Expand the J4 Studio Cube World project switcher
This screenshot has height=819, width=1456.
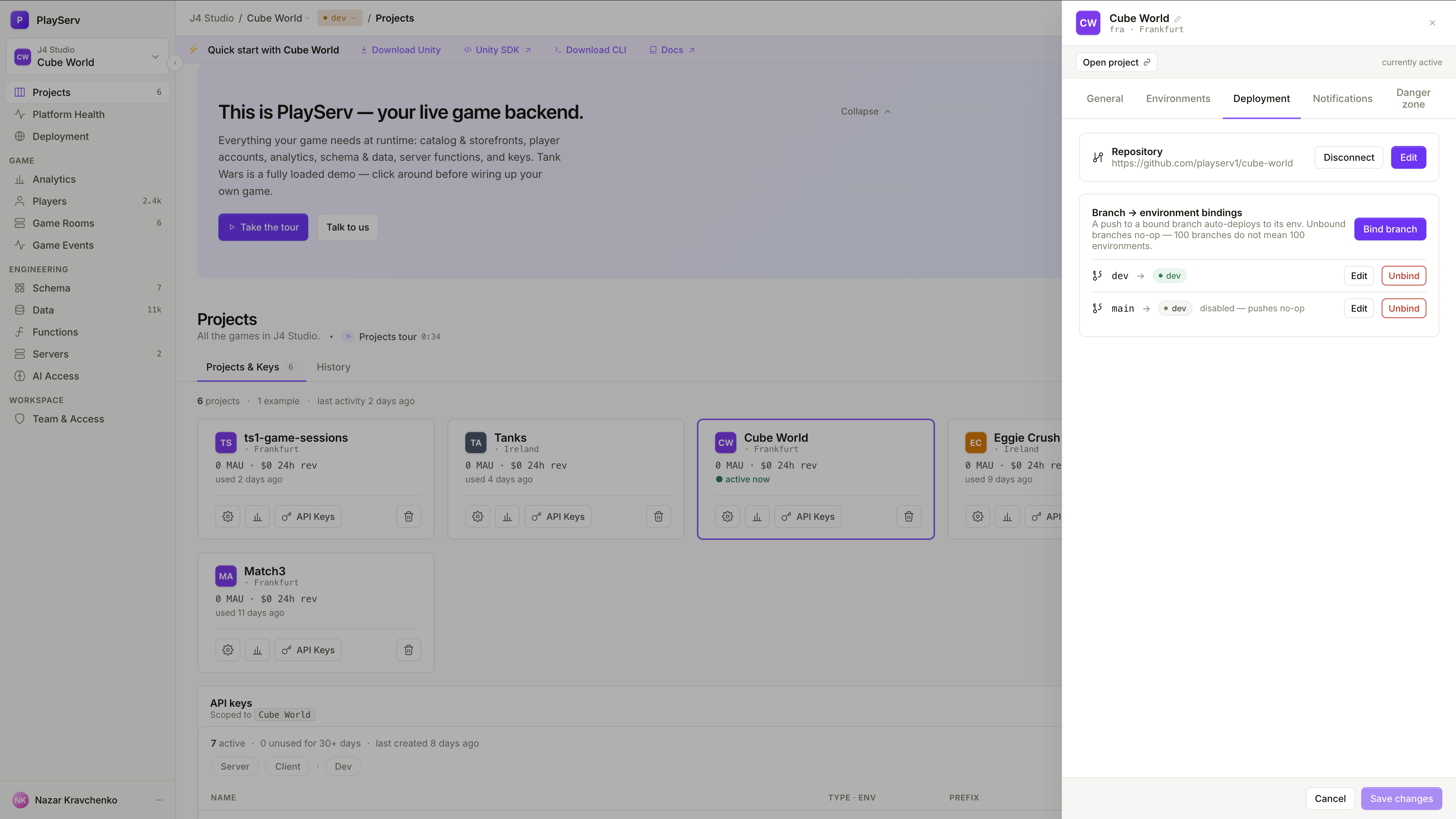coord(88,56)
